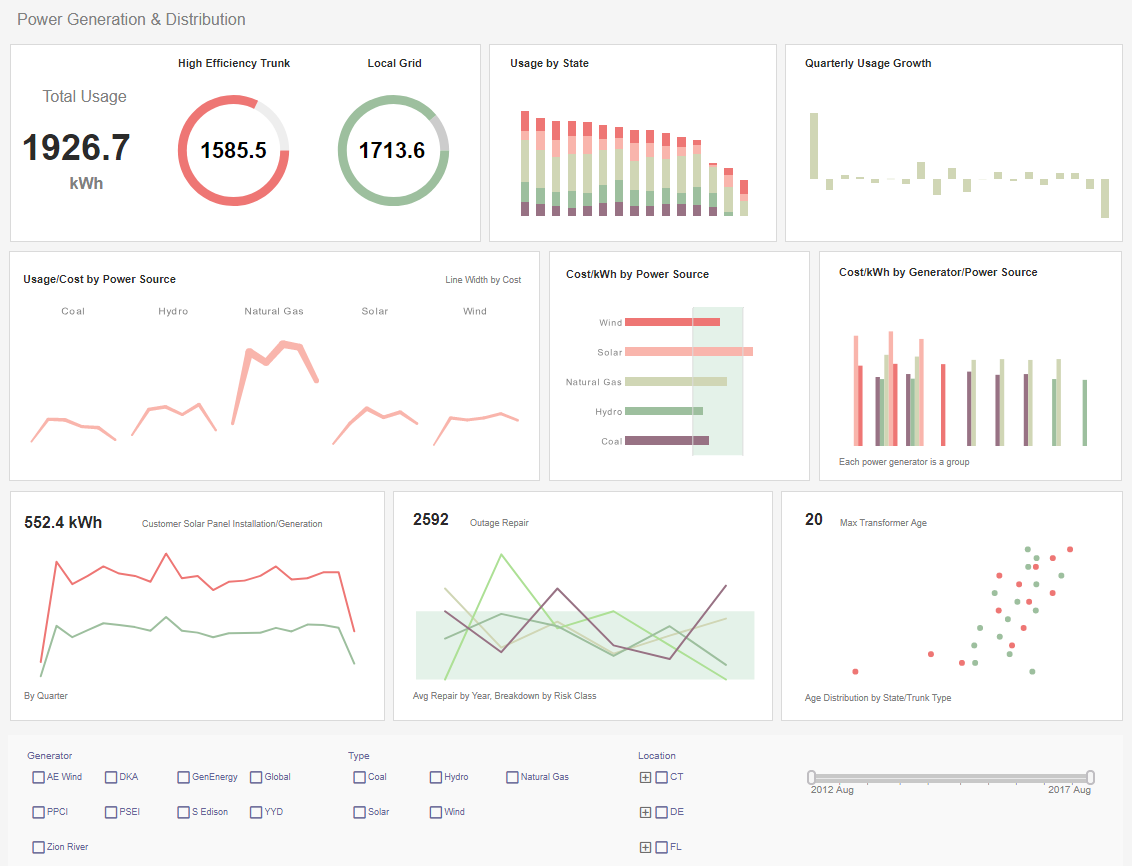Select the Wind bar in Cost/kWh chart
The width and height of the screenshot is (1132, 866).
pyautogui.click(x=672, y=322)
